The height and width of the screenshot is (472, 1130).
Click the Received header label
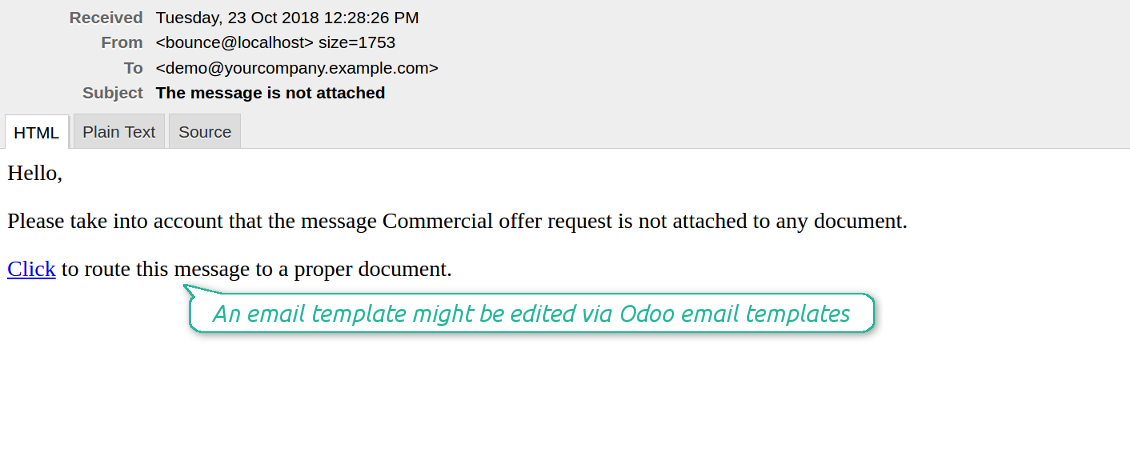click(x=106, y=17)
